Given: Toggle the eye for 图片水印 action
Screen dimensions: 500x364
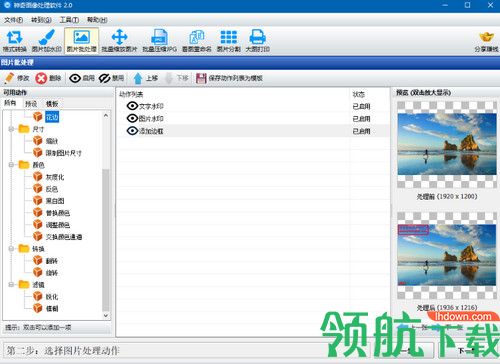Looking at the screenshot, I should pyautogui.click(x=132, y=118).
